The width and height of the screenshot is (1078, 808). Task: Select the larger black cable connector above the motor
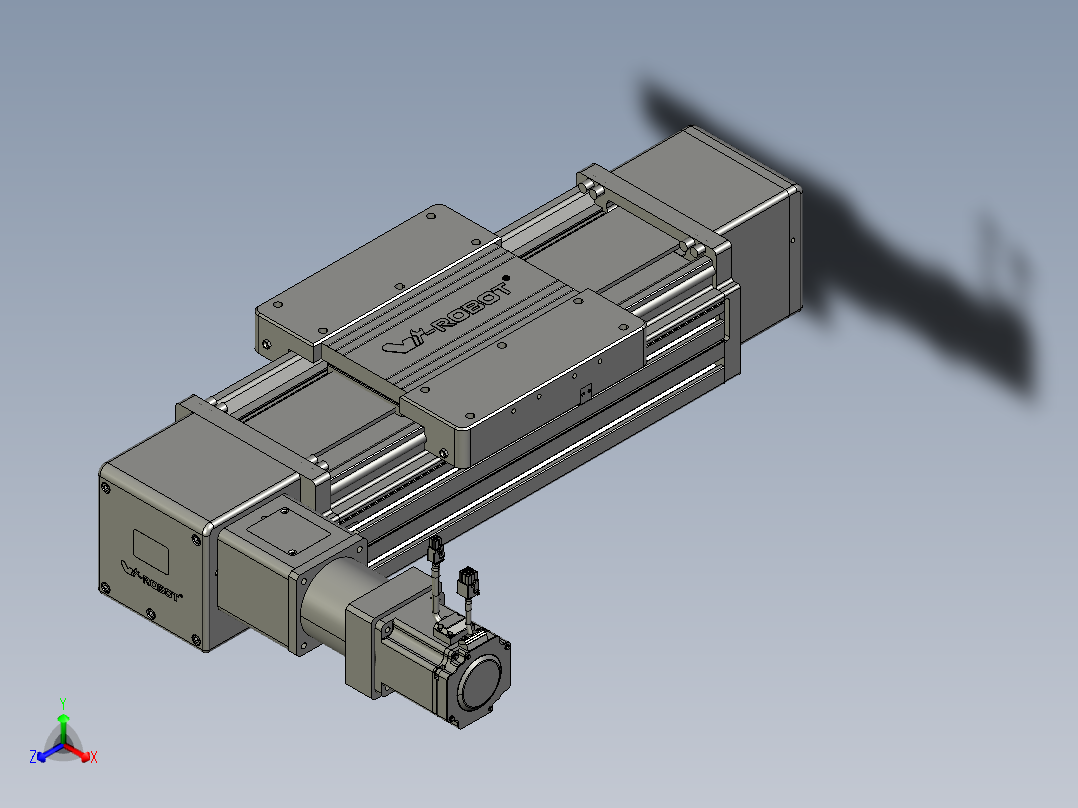tap(468, 582)
